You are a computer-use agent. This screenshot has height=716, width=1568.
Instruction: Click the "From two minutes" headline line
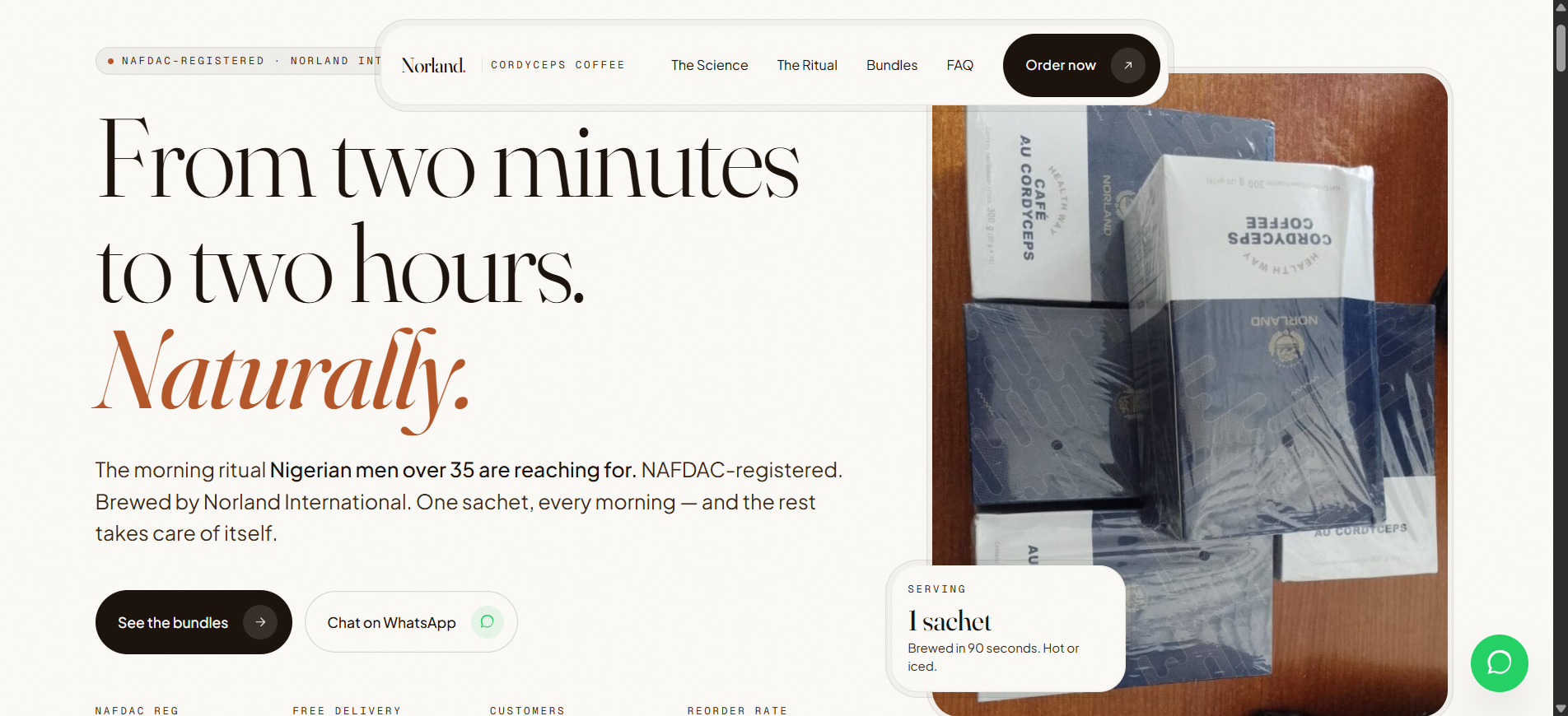tap(449, 160)
